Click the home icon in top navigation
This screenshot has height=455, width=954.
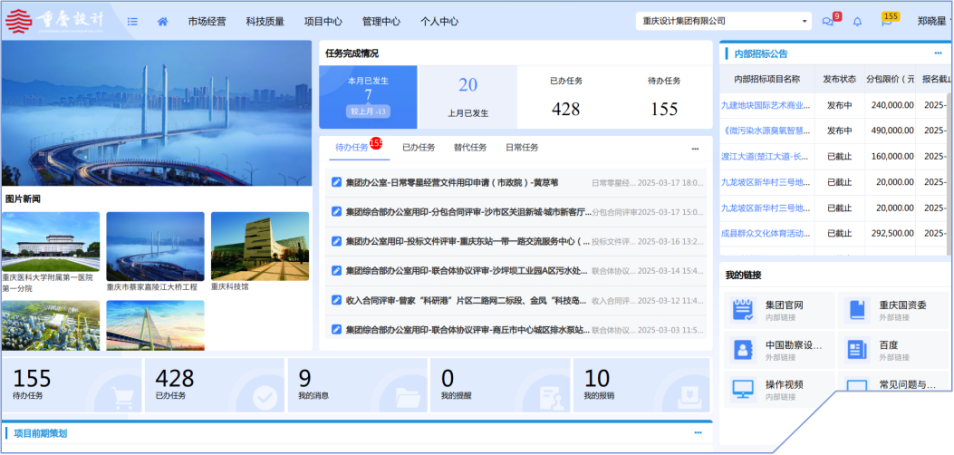click(x=162, y=21)
